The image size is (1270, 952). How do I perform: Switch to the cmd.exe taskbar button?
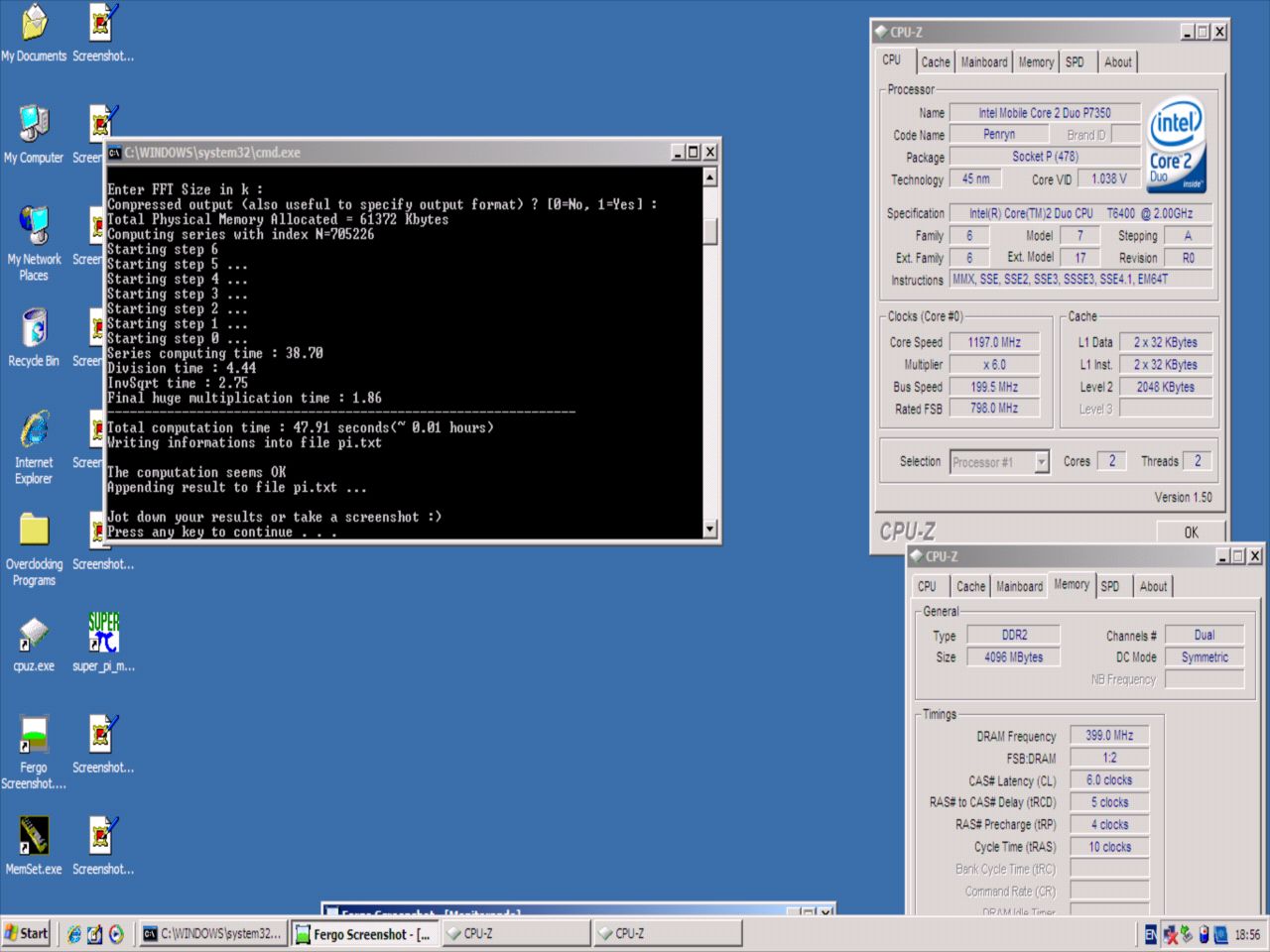coord(213,933)
